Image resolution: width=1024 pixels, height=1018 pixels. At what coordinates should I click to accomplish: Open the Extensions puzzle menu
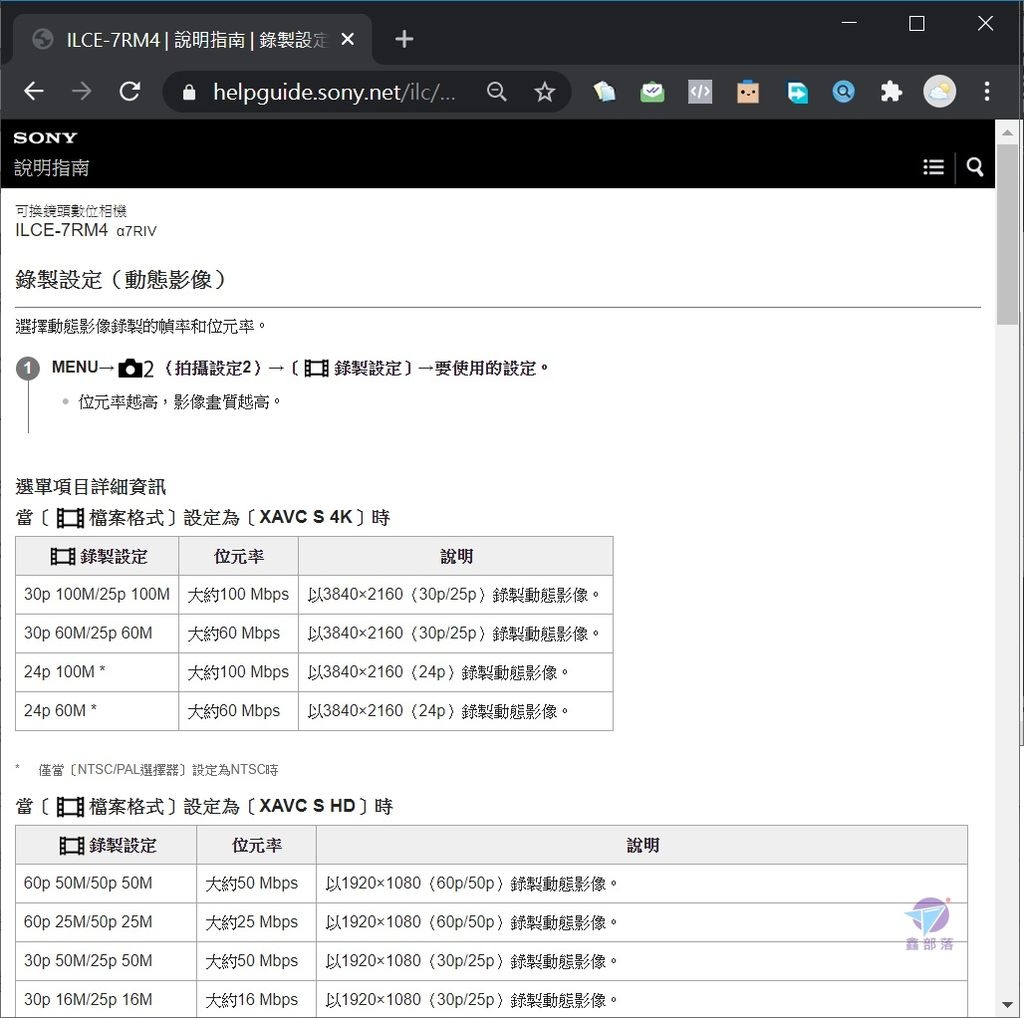coord(891,92)
